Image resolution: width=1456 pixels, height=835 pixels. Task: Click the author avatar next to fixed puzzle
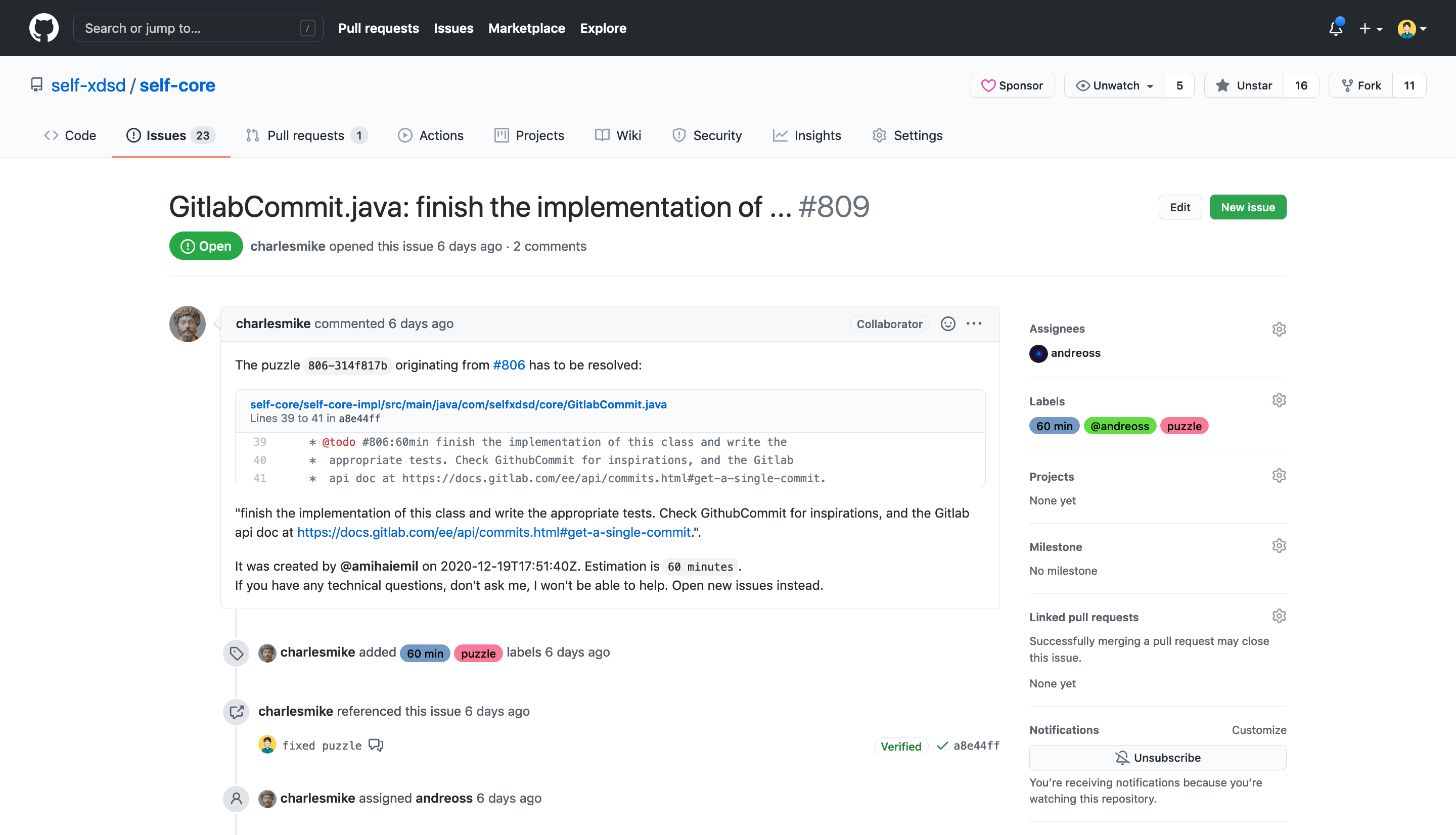tap(267, 745)
